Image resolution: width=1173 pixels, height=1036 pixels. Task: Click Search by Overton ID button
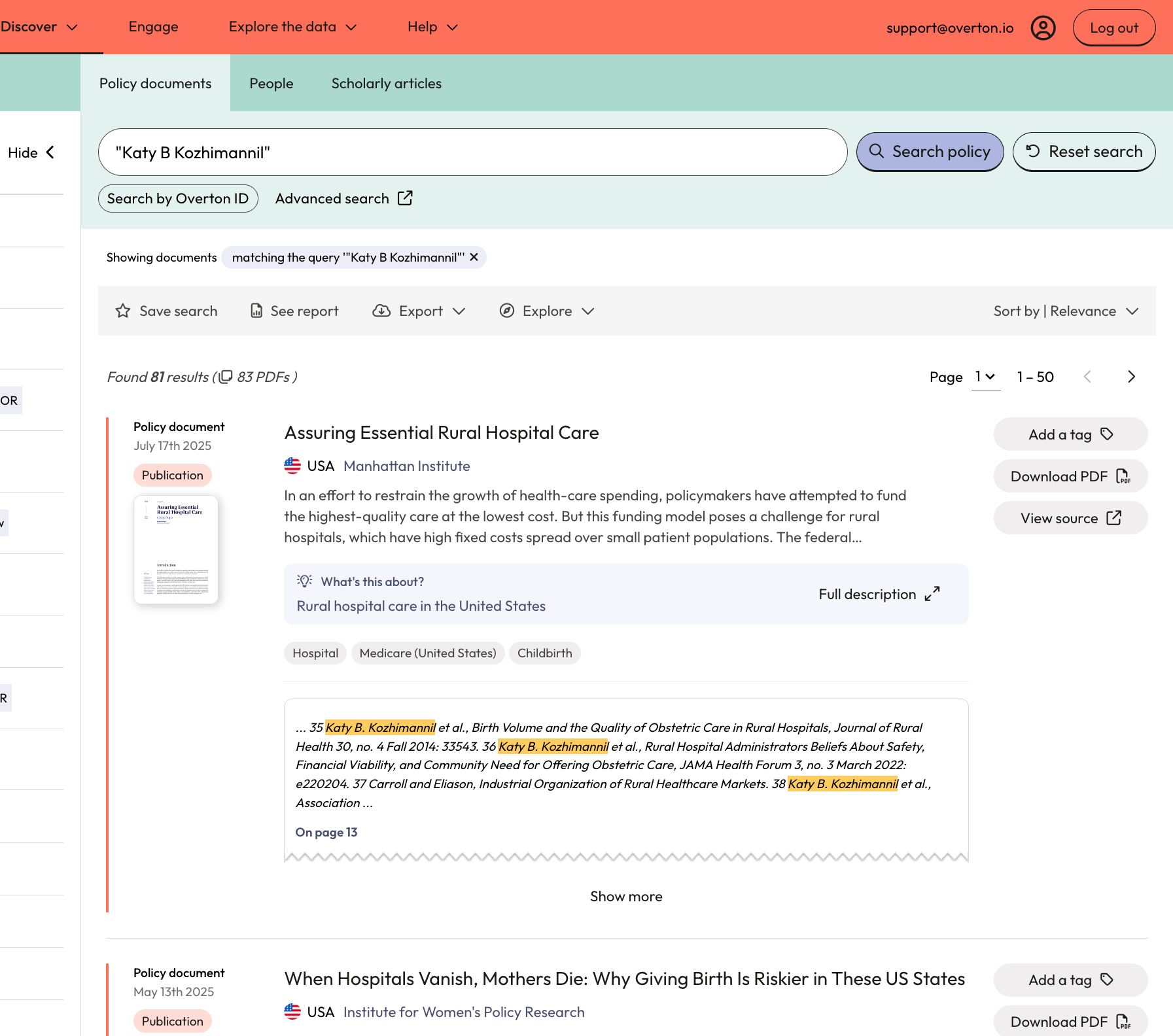point(178,198)
